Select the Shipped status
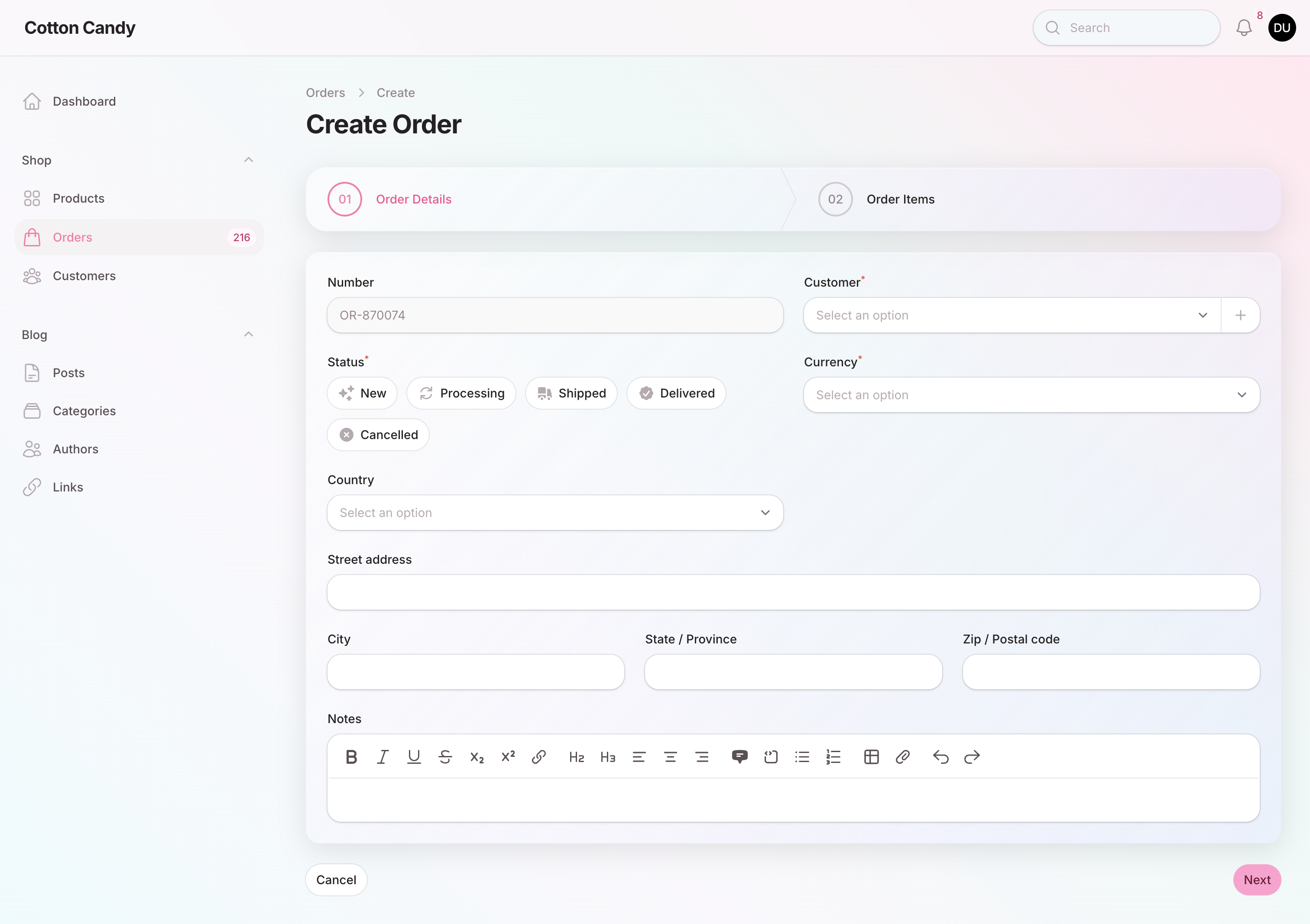 point(571,393)
